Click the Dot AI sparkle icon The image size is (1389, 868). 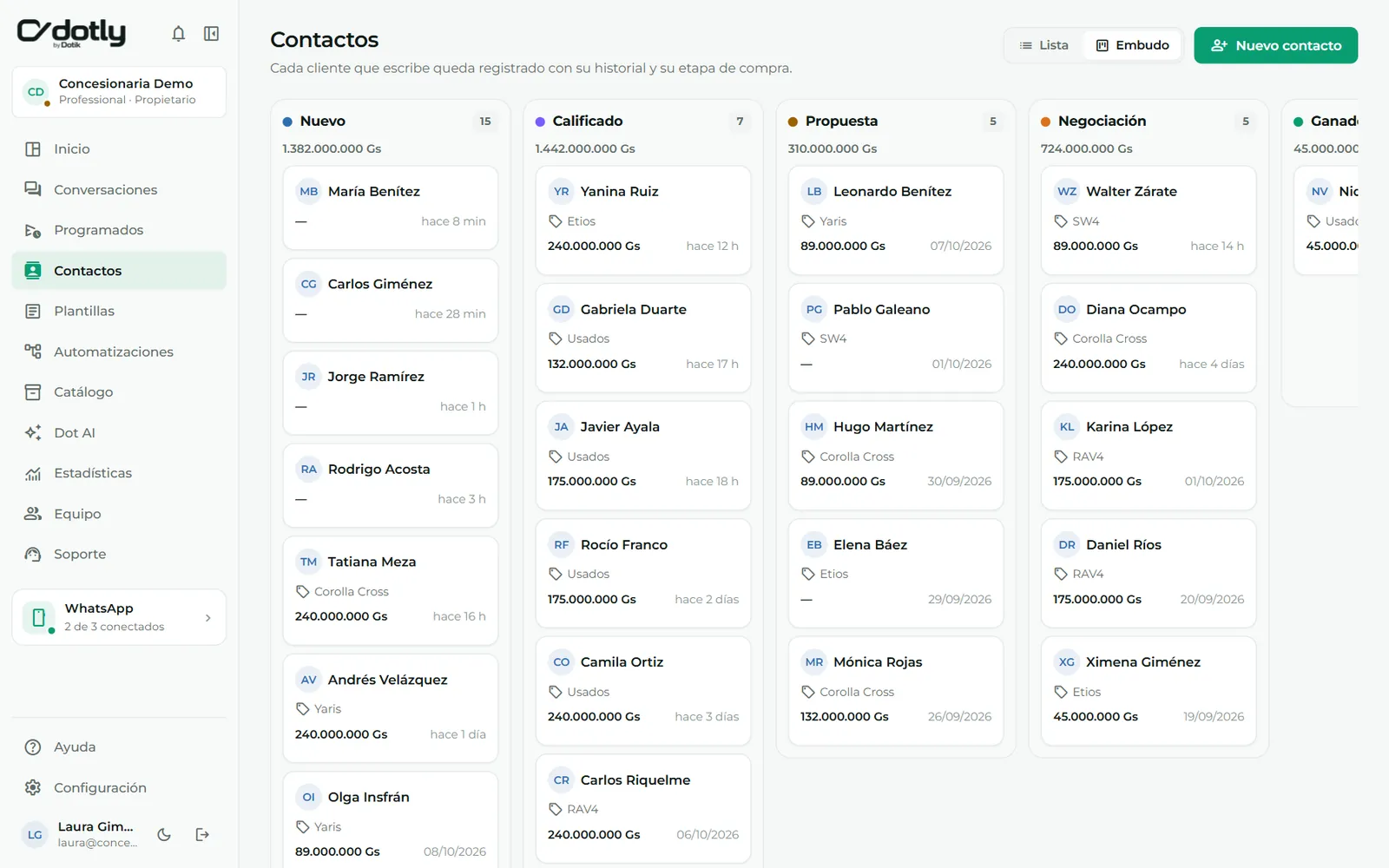[x=33, y=432]
